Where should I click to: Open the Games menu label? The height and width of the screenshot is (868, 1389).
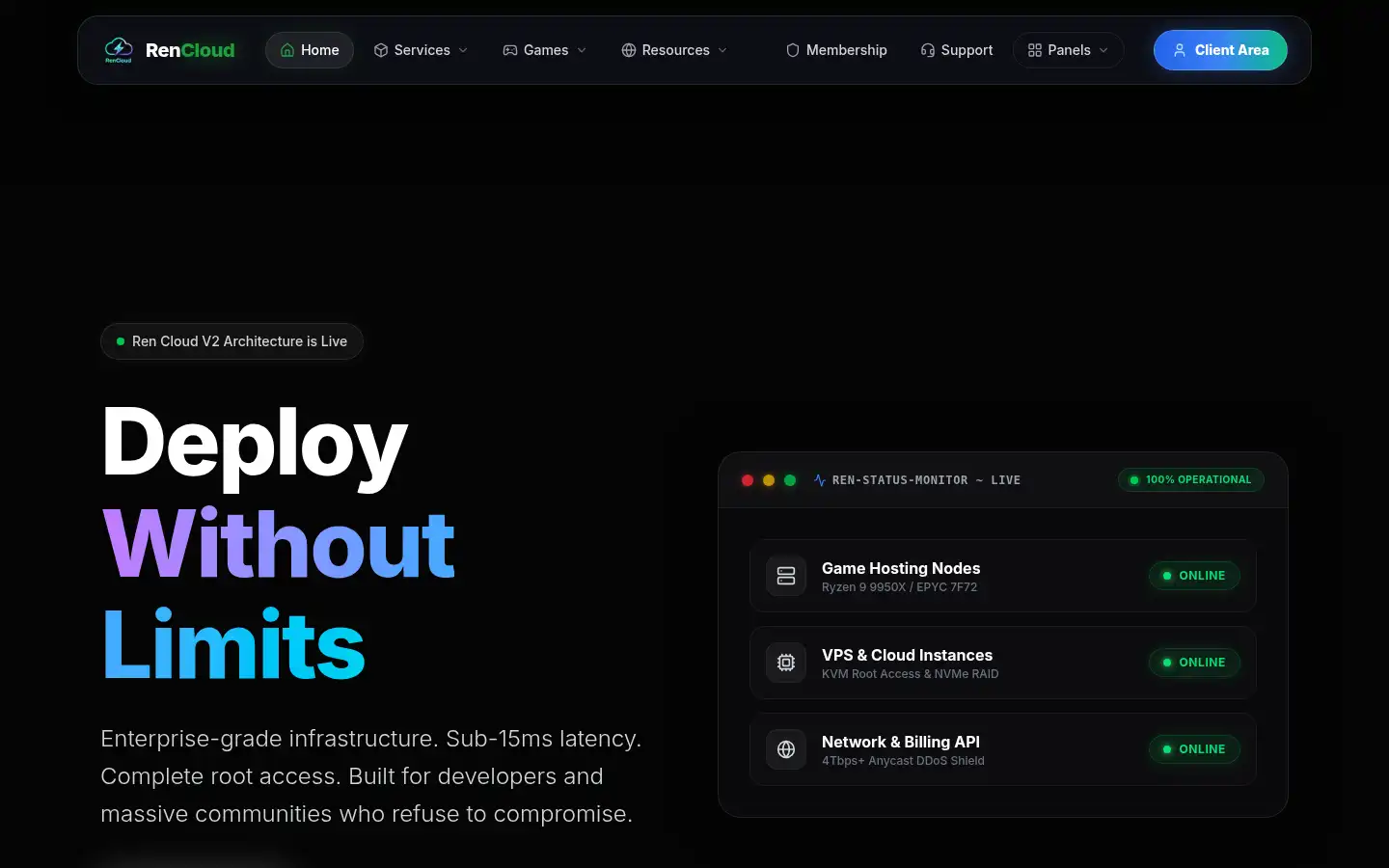point(546,50)
